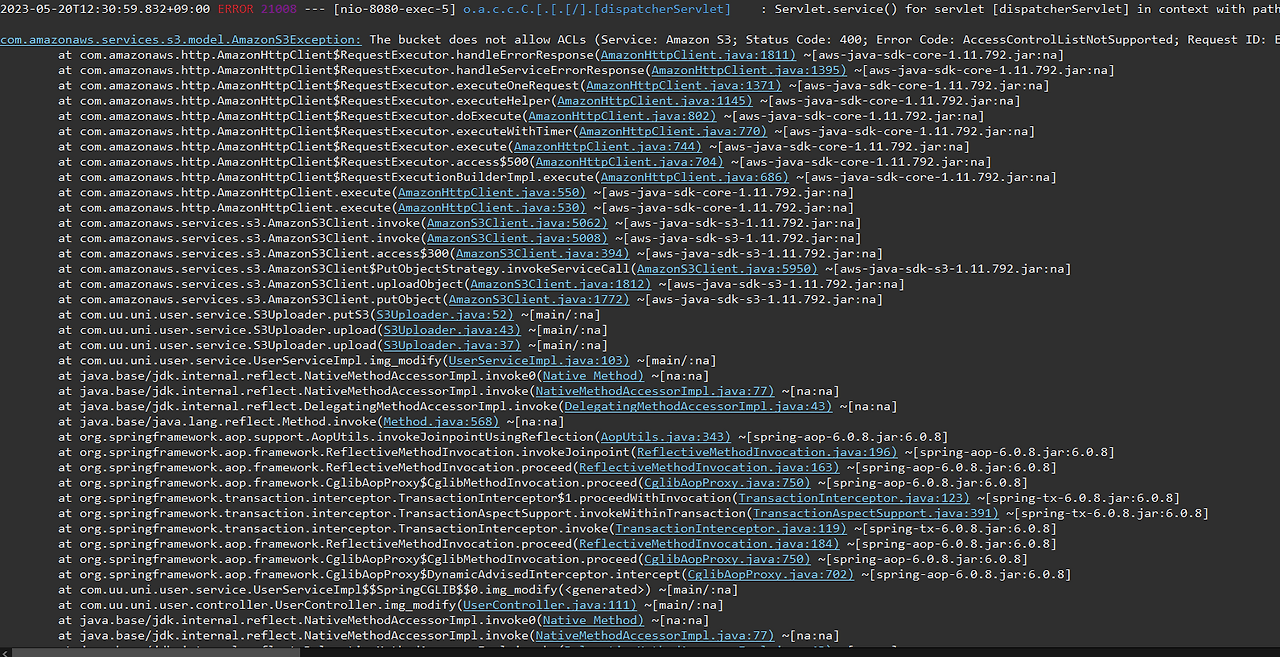The image size is (1280, 657).
Task: Go to AmazonS3Client.java:1812 uploadObject
Action: (x=560, y=284)
